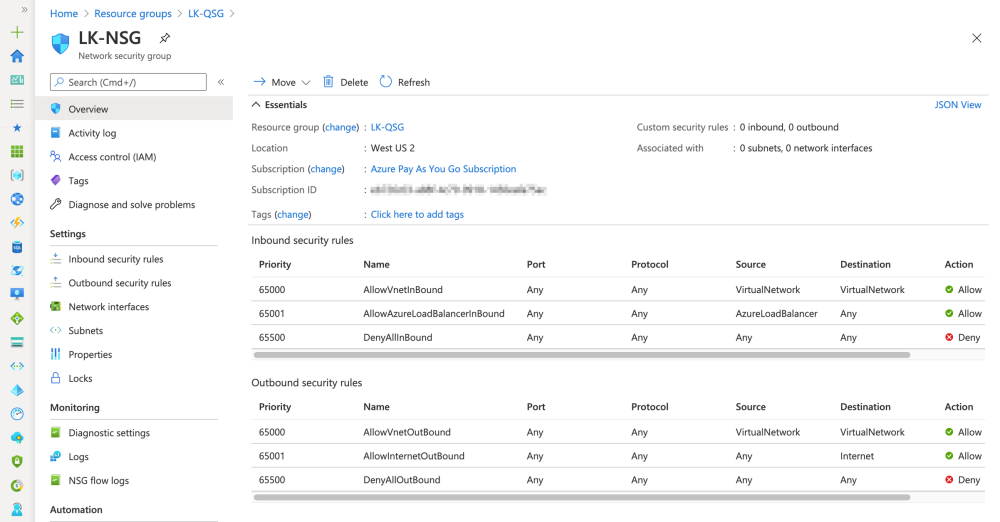Open Diagnose and solve problems
This screenshot has width=1000, height=522.
pos(131,205)
